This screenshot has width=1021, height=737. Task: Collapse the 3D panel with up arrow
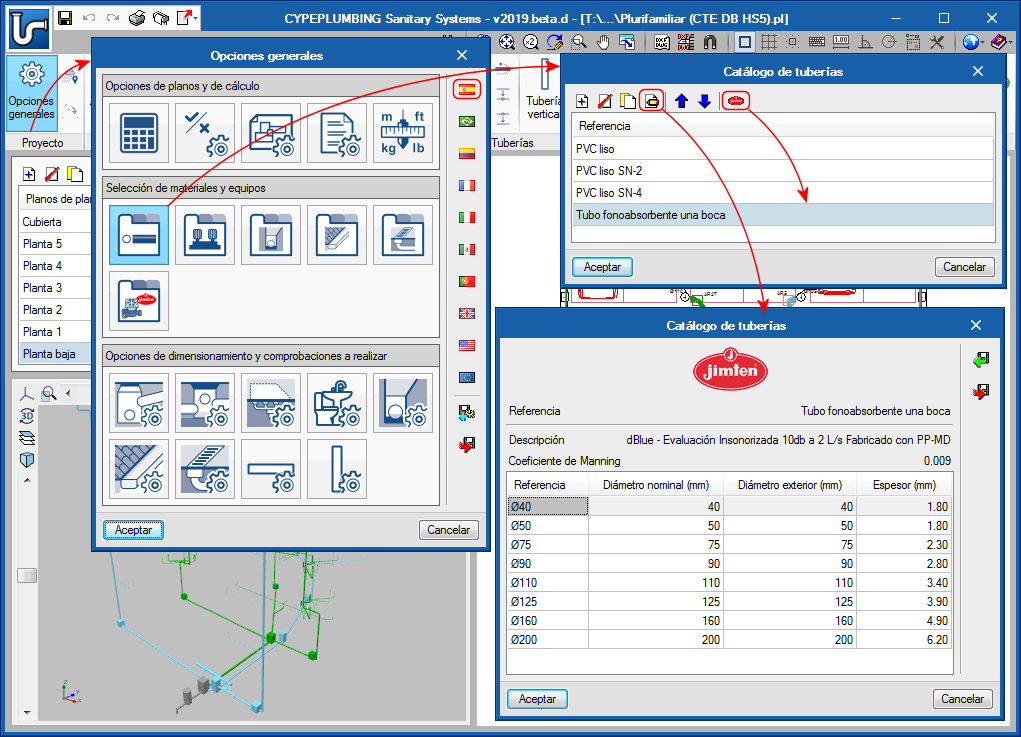27,480
